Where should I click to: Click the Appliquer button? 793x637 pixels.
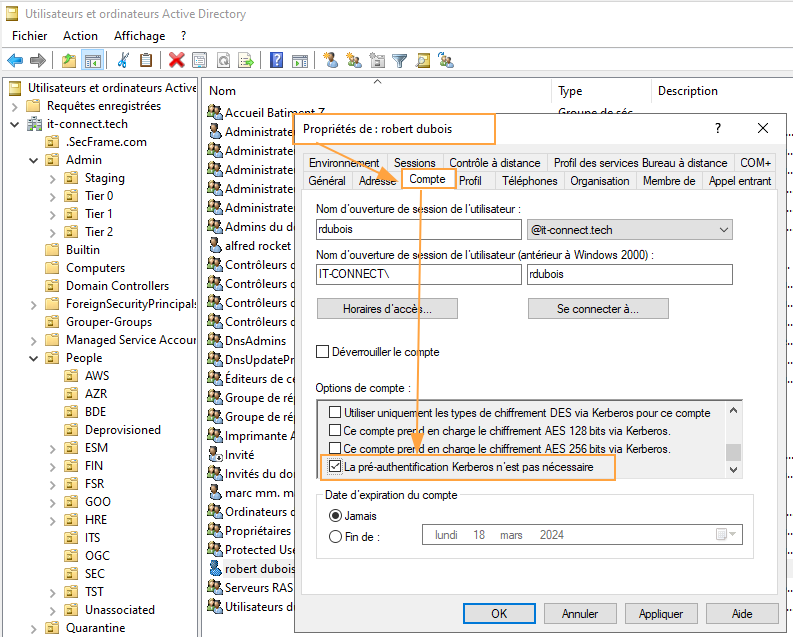pyautogui.click(x=661, y=613)
